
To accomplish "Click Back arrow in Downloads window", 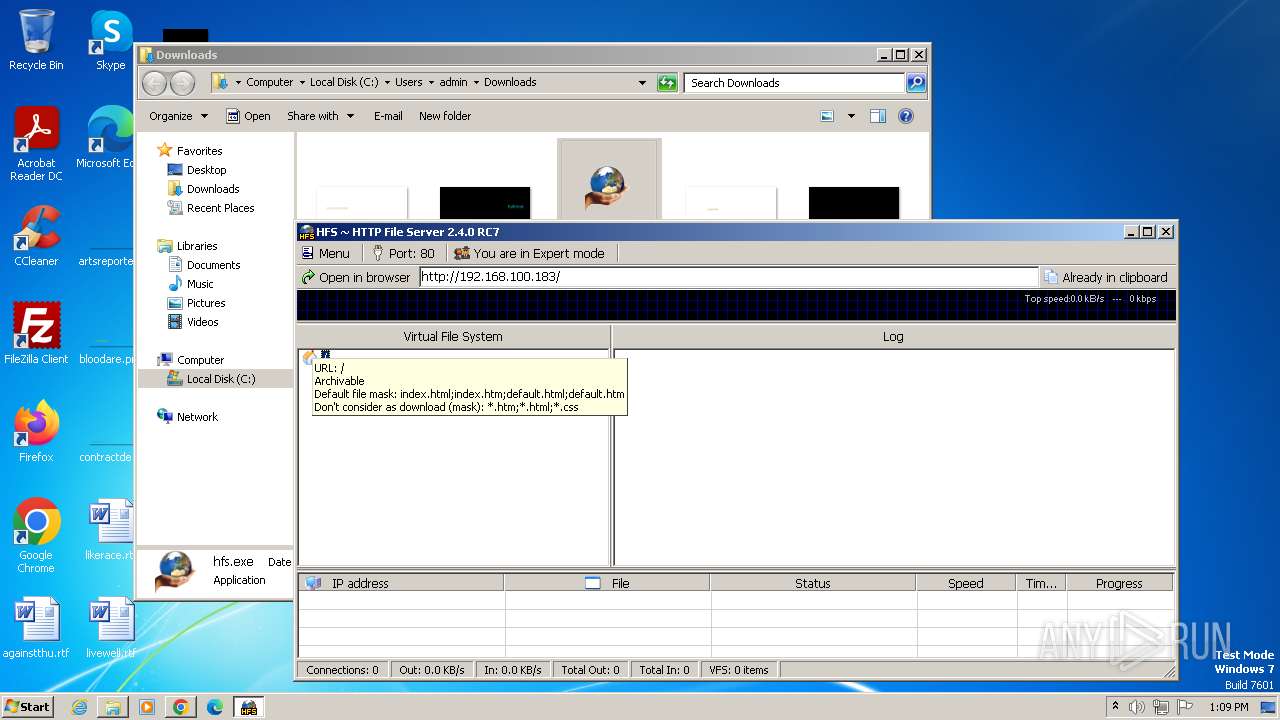I will 154,83.
